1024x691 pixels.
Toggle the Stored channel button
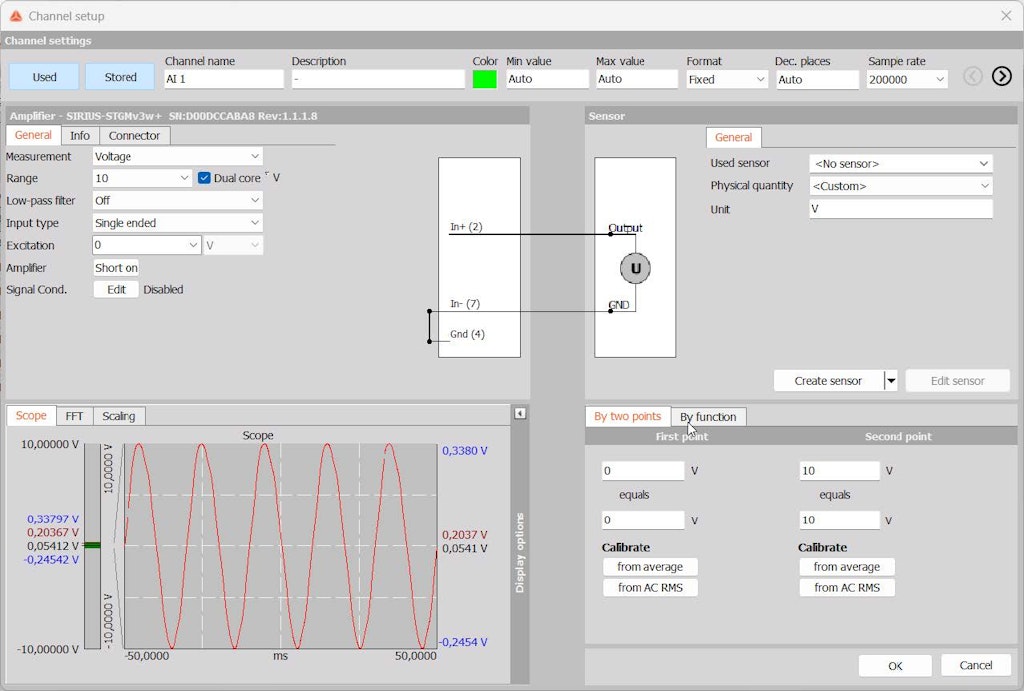(120, 77)
